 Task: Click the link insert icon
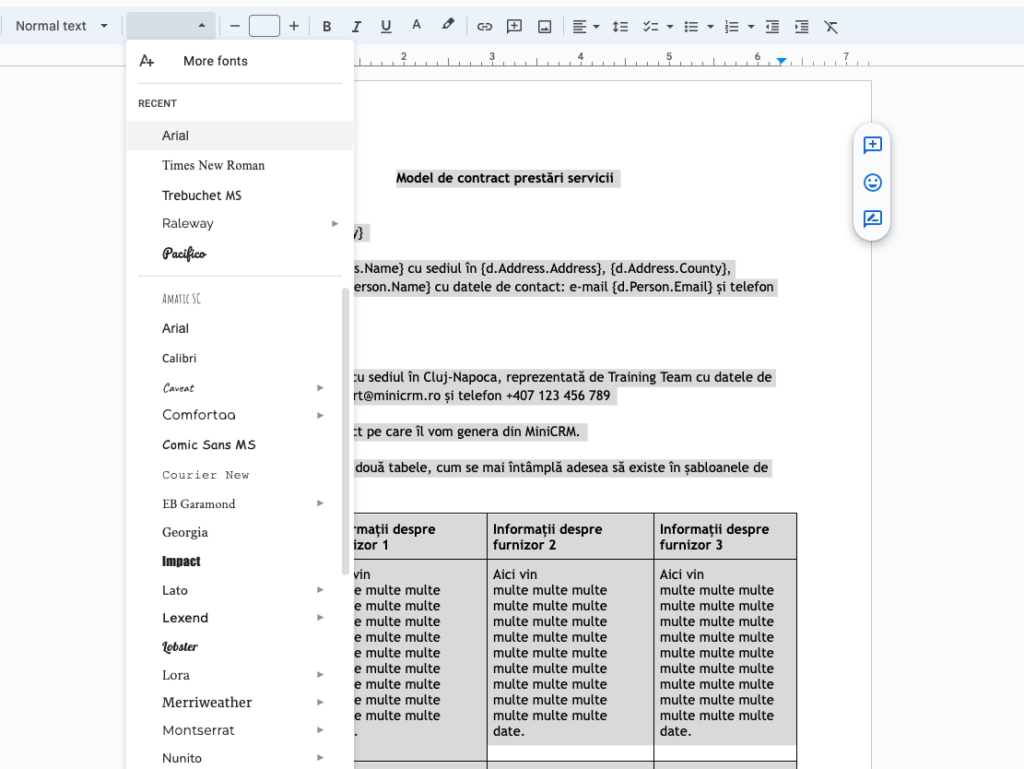click(x=484, y=27)
